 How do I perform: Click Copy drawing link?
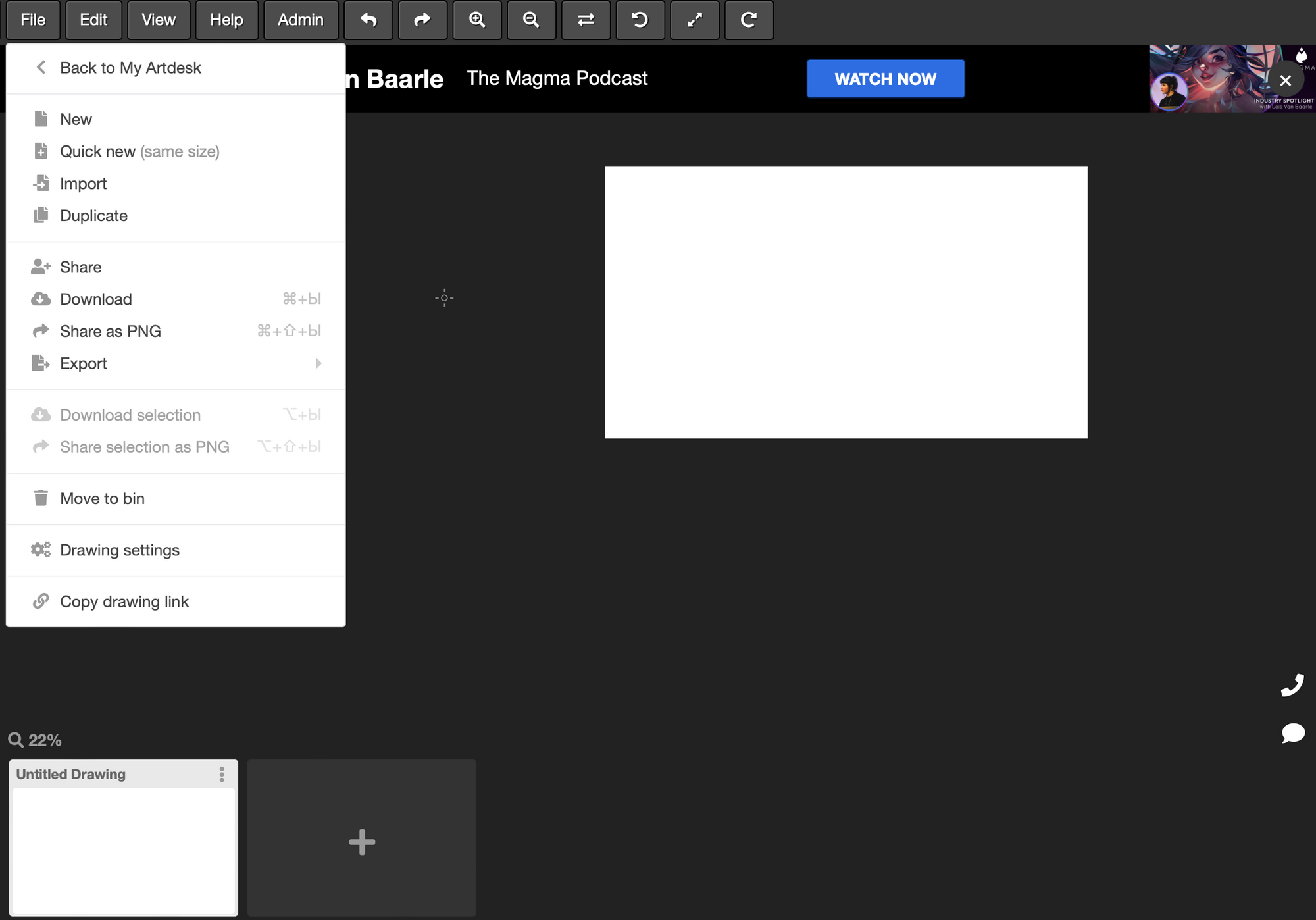pyautogui.click(x=124, y=601)
